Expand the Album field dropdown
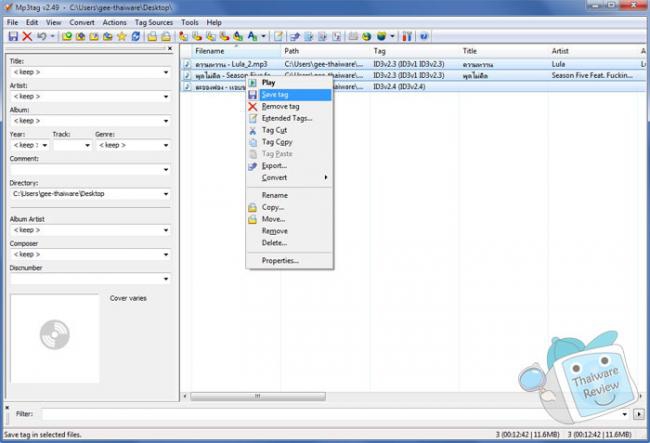 click(166, 121)
